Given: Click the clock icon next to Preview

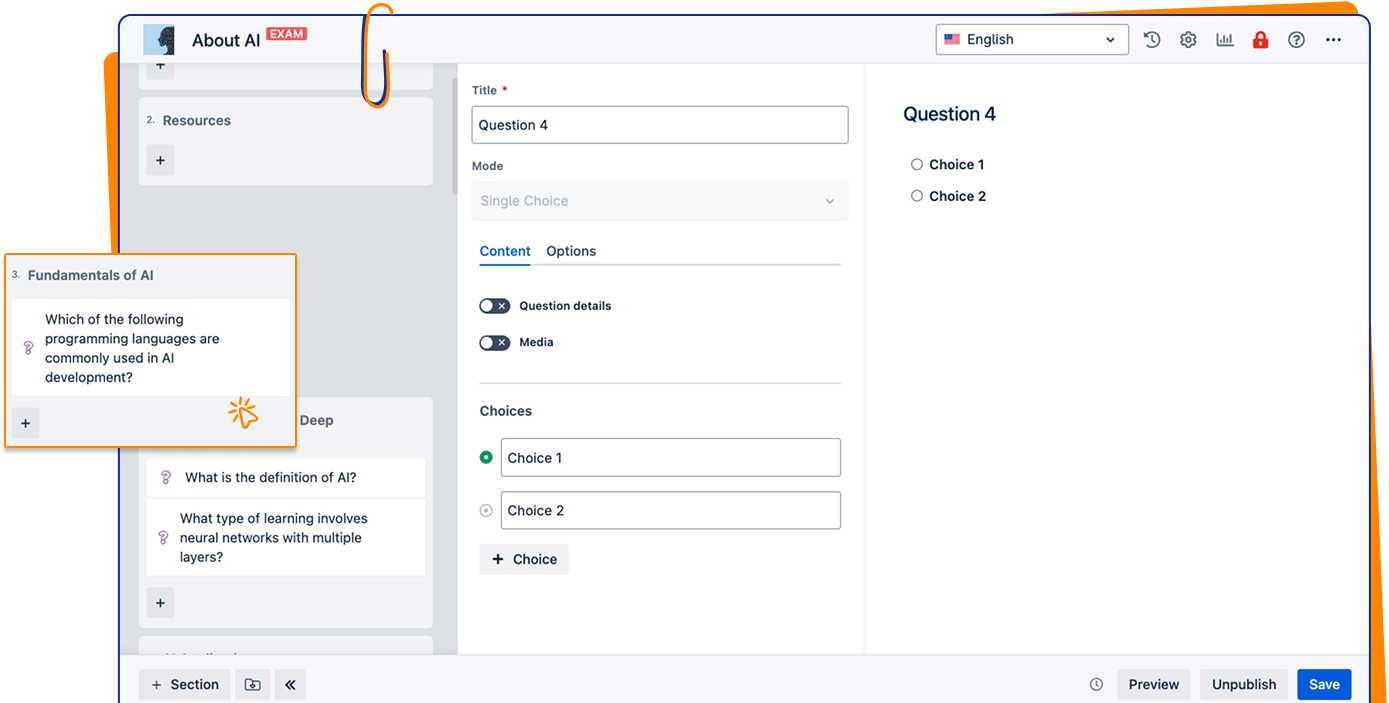Looking at the screenshot, I should [x=1096, y=685].
